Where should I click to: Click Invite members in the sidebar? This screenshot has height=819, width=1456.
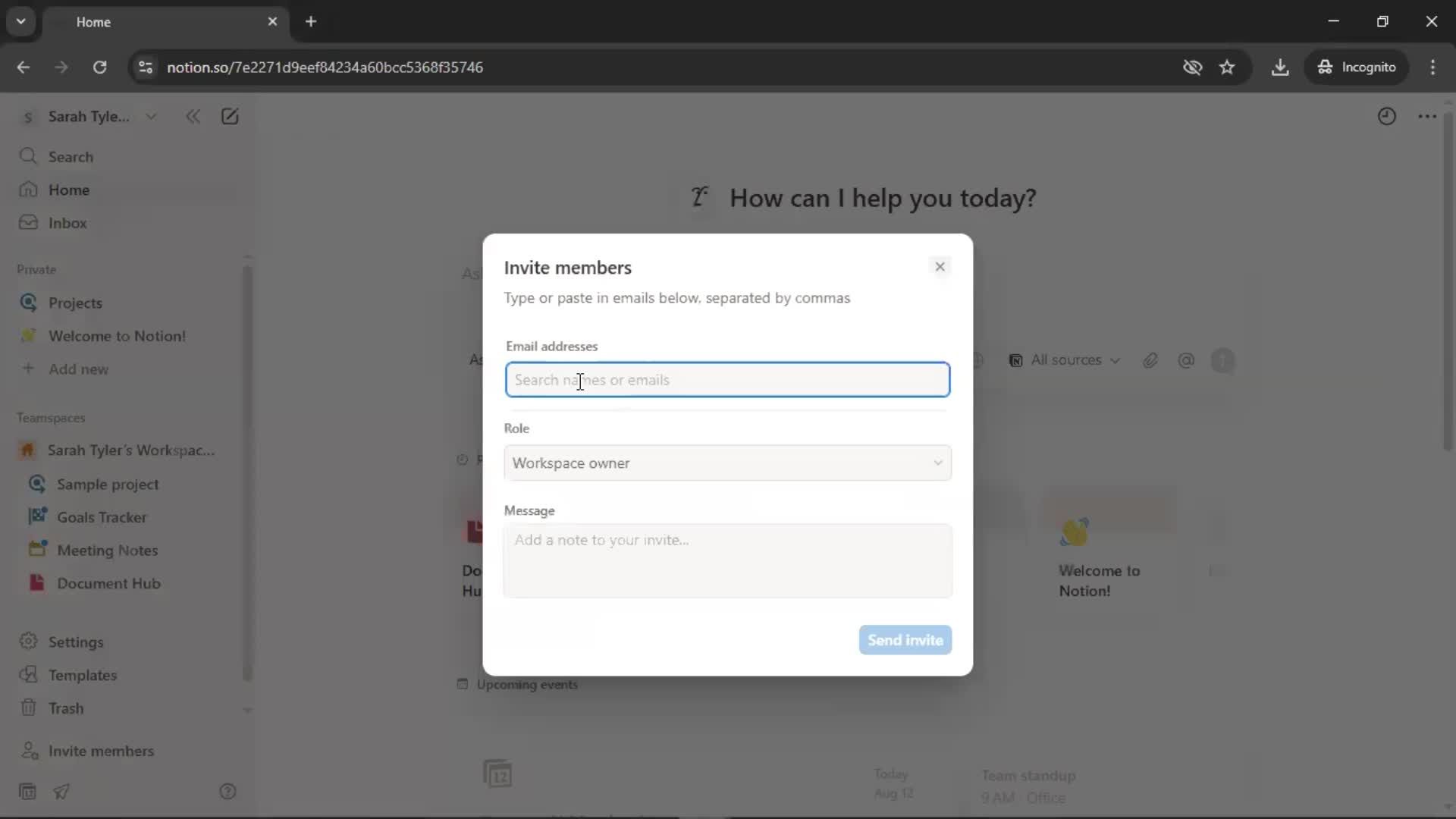[101, 751]
